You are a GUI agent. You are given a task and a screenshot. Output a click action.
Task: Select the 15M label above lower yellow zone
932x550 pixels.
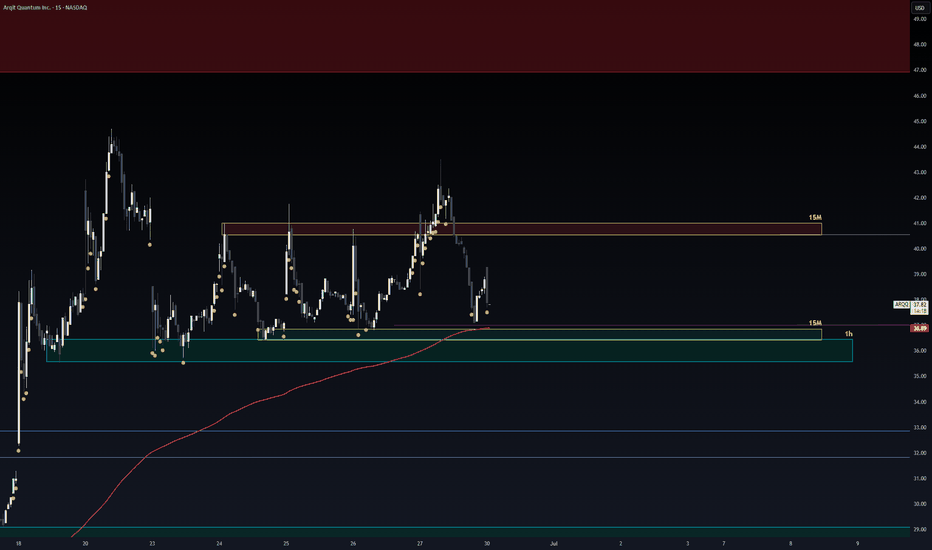[x=815, y=323]
